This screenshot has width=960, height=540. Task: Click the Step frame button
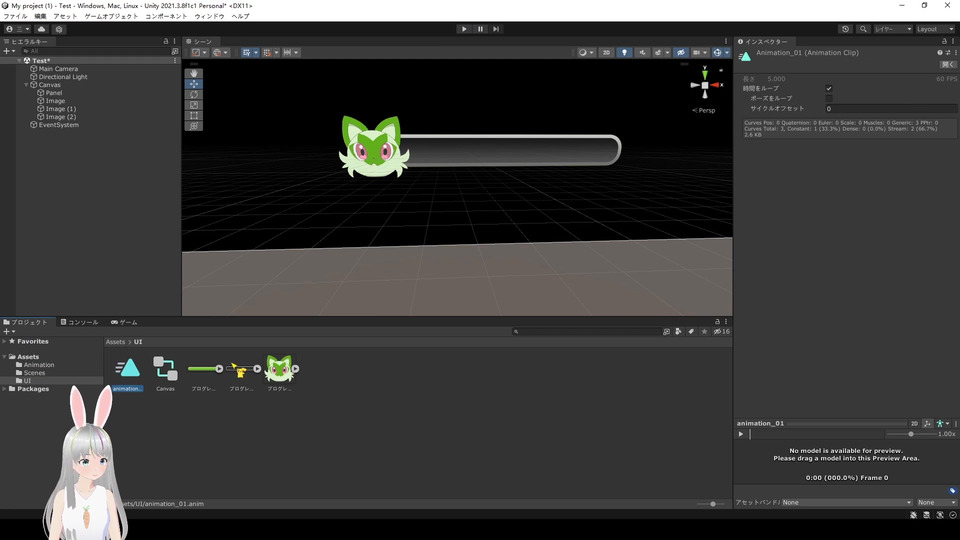[x=496, y=29]
